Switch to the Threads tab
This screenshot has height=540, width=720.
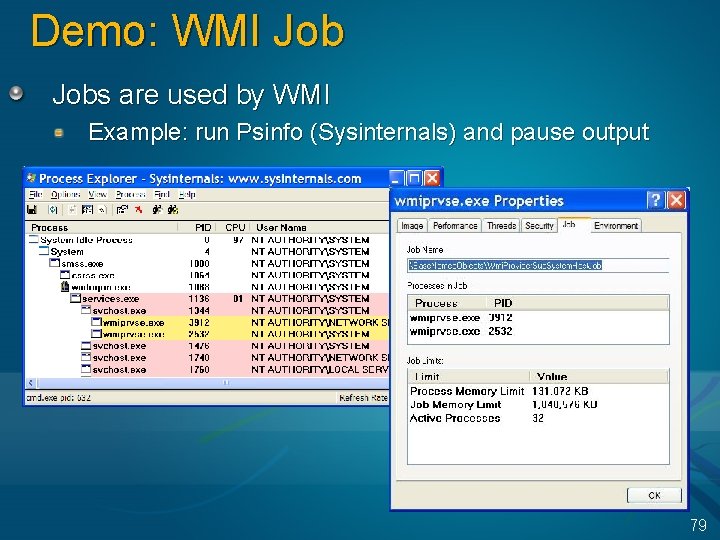coord(501,225)
